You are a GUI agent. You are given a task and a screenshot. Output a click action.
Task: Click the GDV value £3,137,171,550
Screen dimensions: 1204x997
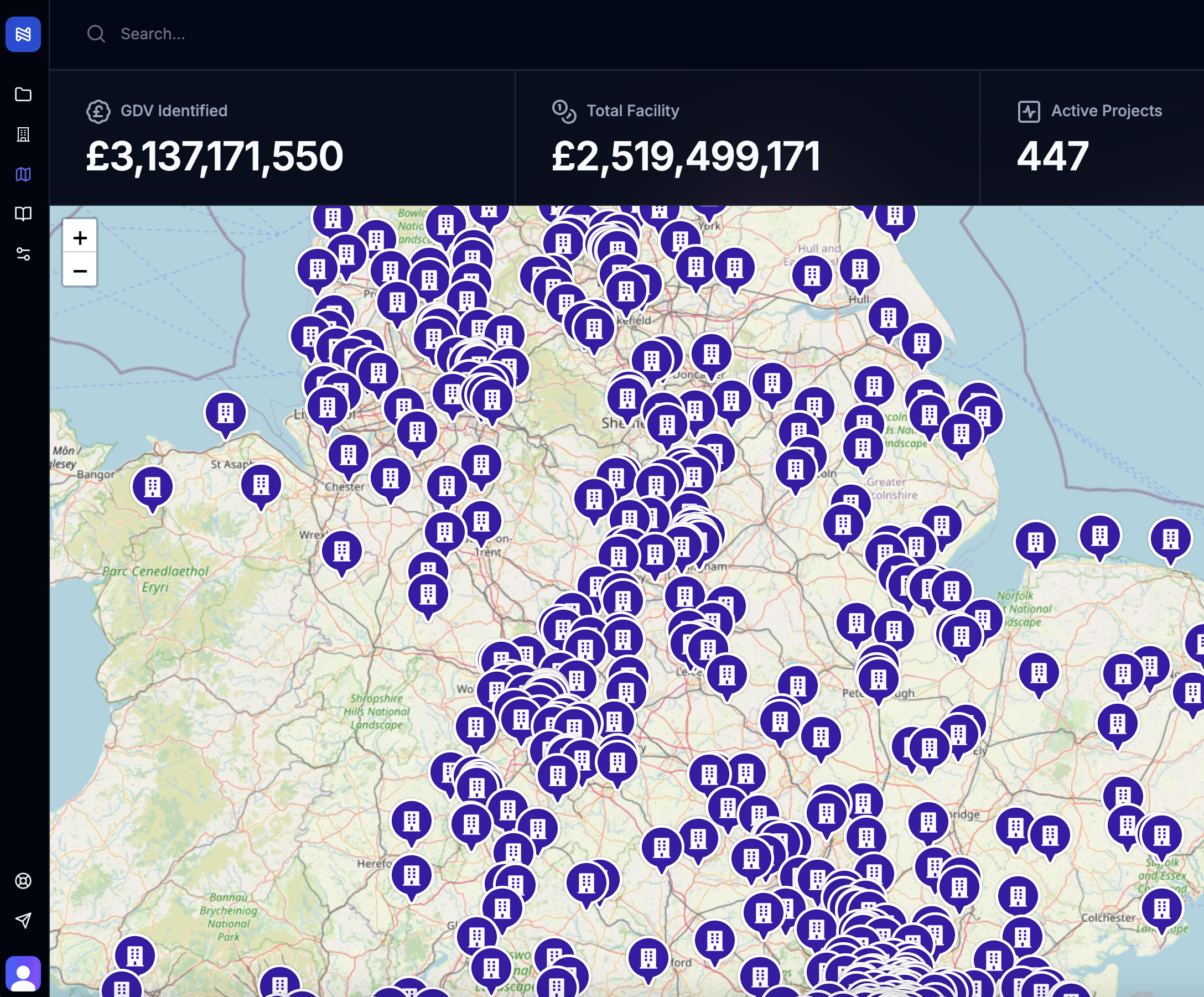(x=215, y=157)
